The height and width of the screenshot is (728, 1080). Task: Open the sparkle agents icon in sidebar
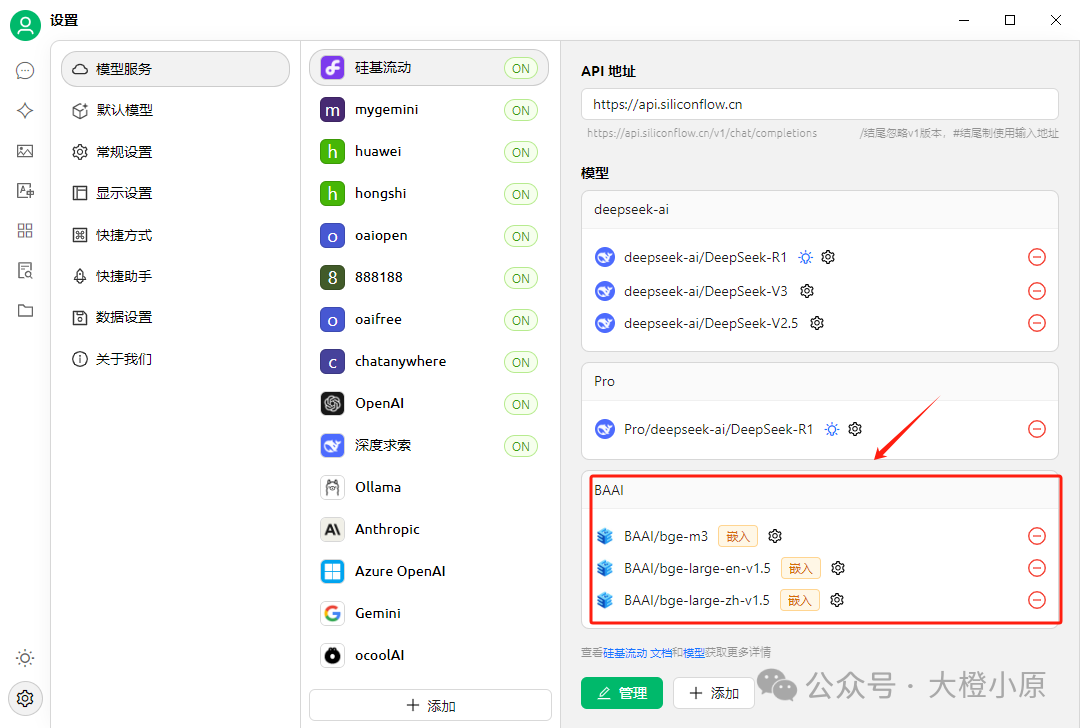click(25, 110)
